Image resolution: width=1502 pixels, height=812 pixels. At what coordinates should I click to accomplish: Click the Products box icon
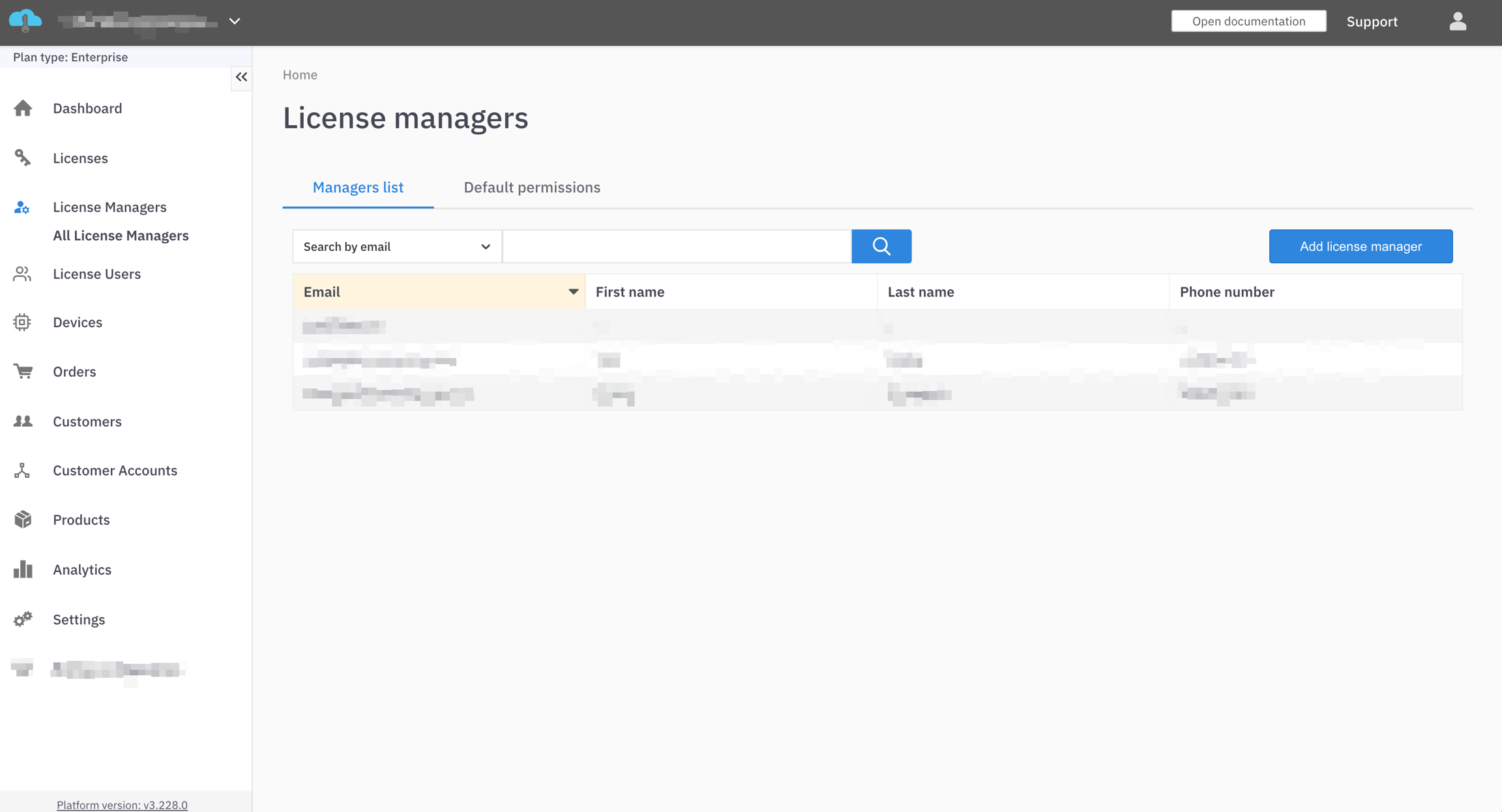[x=23, y=519]
